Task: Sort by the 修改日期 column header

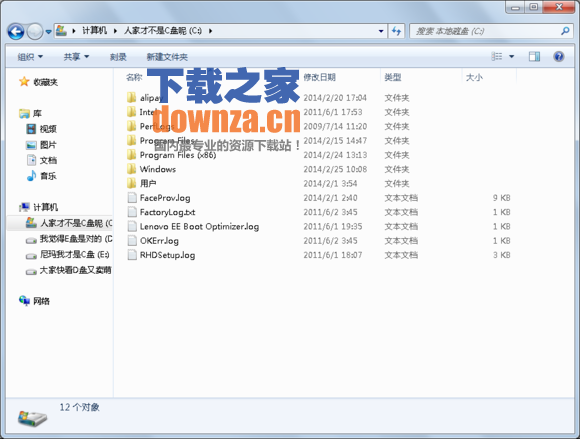Action: [320, 77]
